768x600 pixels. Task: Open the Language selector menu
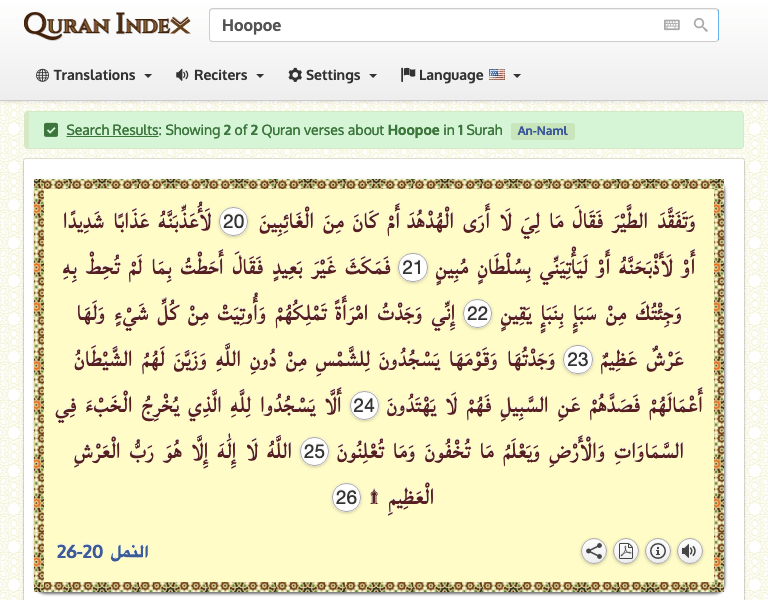[x=460, y=75]
